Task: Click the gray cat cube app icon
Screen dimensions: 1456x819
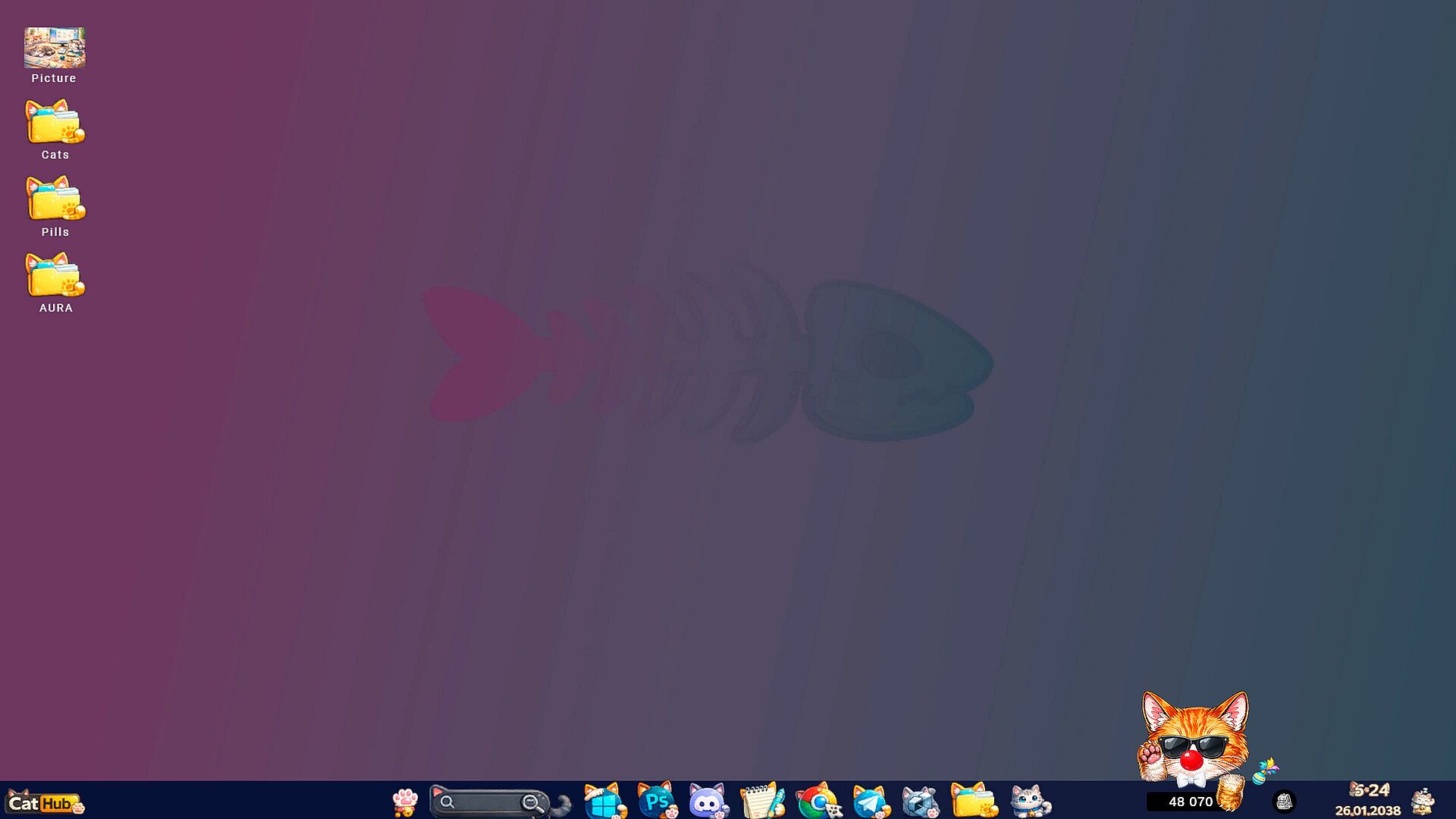Action: (920, 802)
